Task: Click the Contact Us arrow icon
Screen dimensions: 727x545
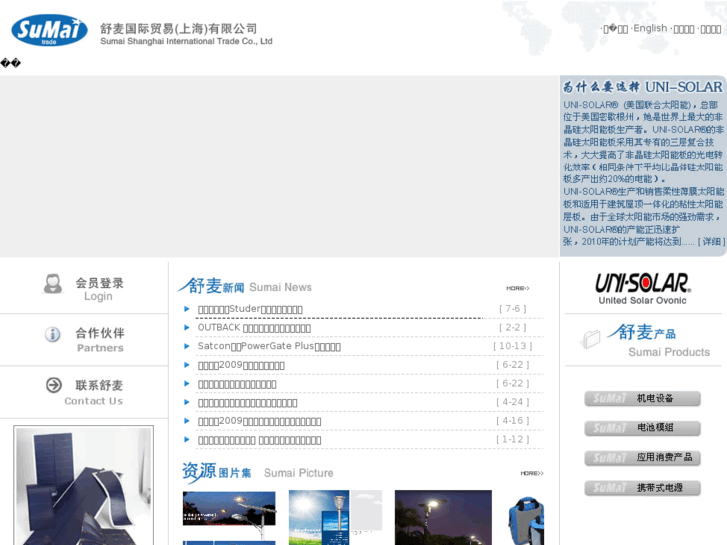Action: tap(54, 385)
